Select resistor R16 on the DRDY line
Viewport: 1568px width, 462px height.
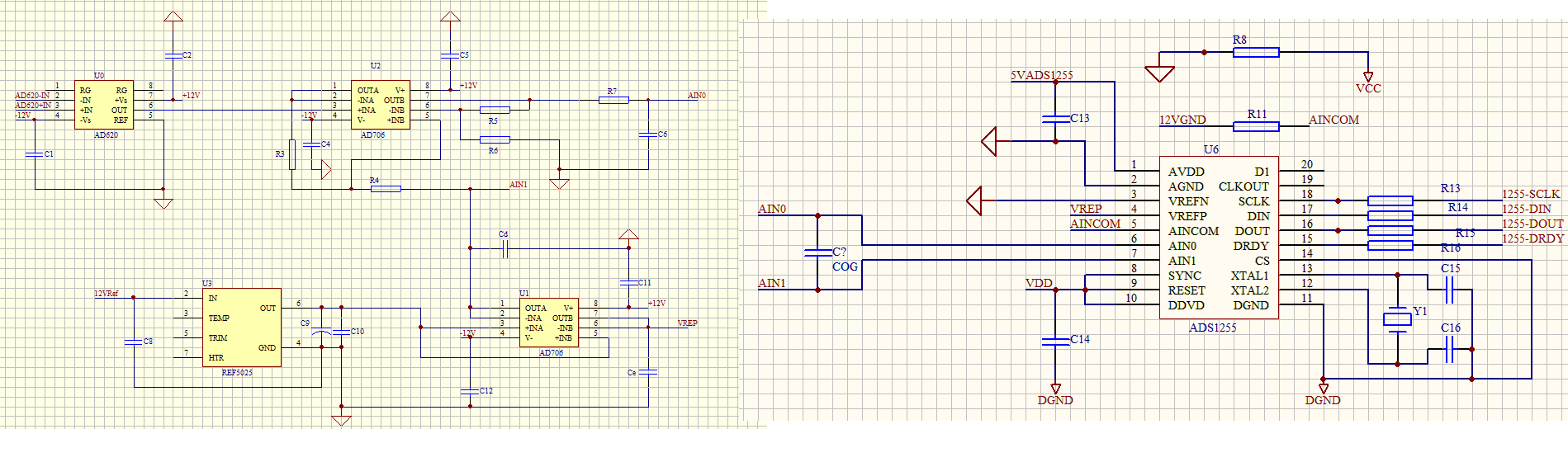[1390, 245]
